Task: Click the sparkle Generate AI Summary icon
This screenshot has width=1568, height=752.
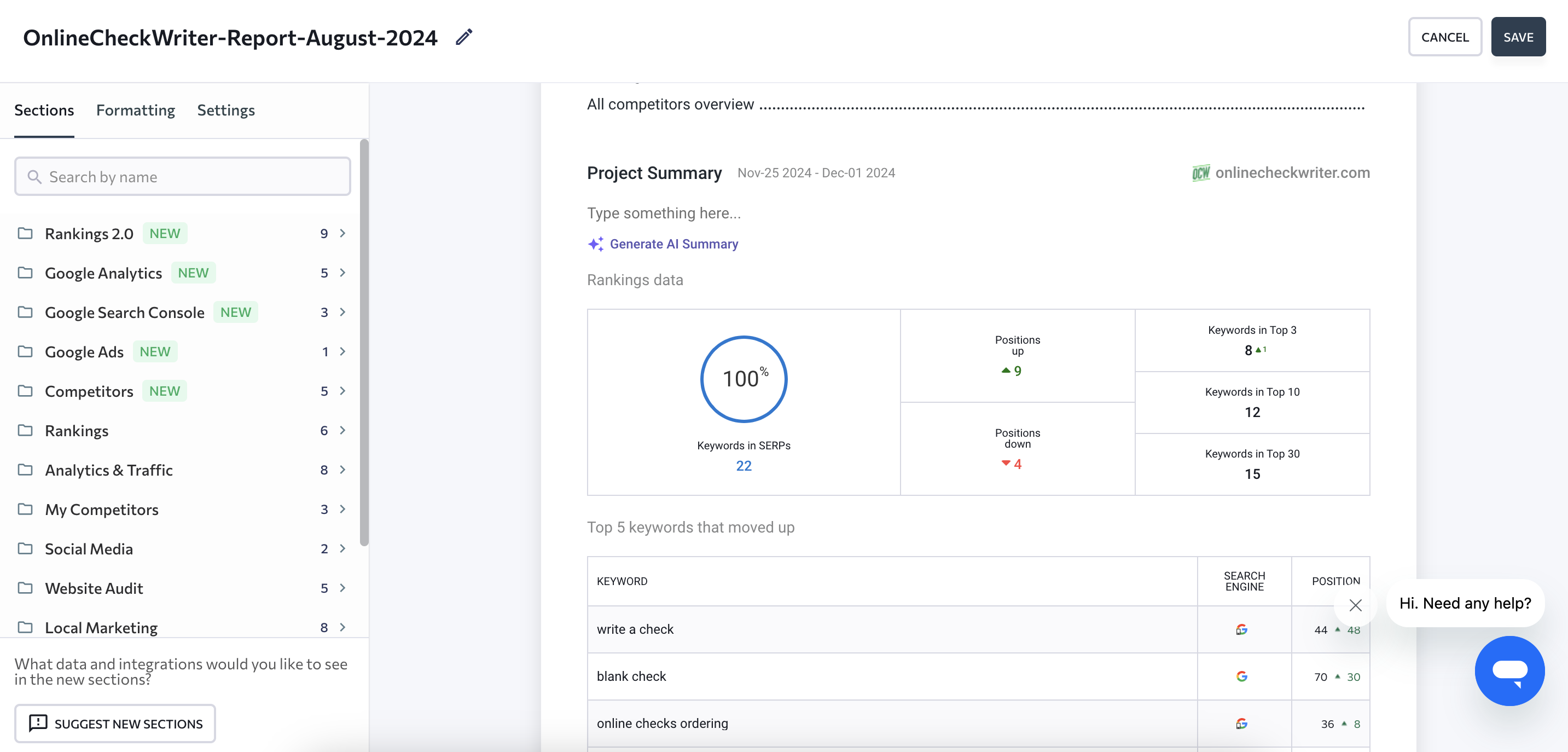Action: (x=595, y=244)
